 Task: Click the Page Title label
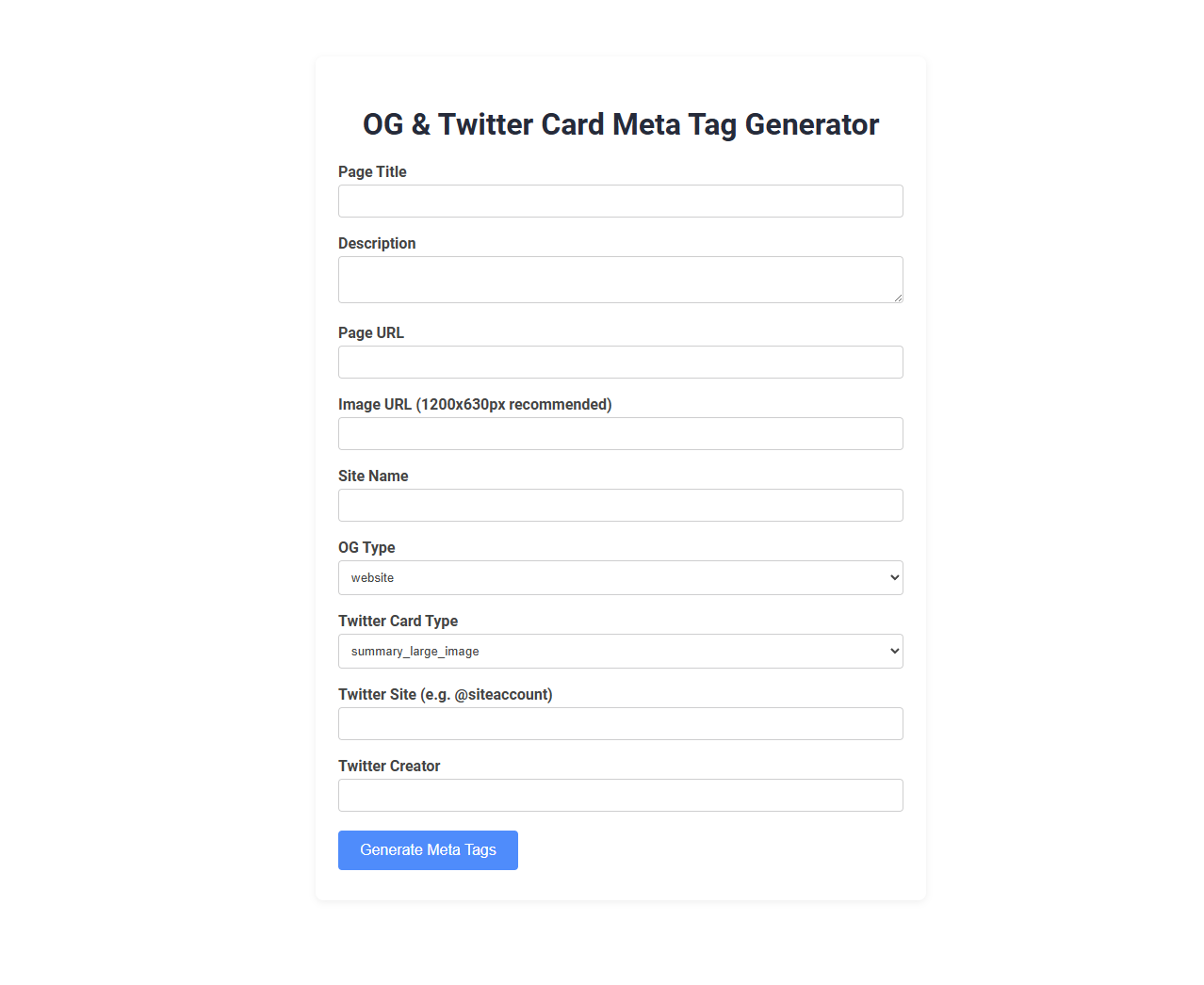(x=372, y=171)
